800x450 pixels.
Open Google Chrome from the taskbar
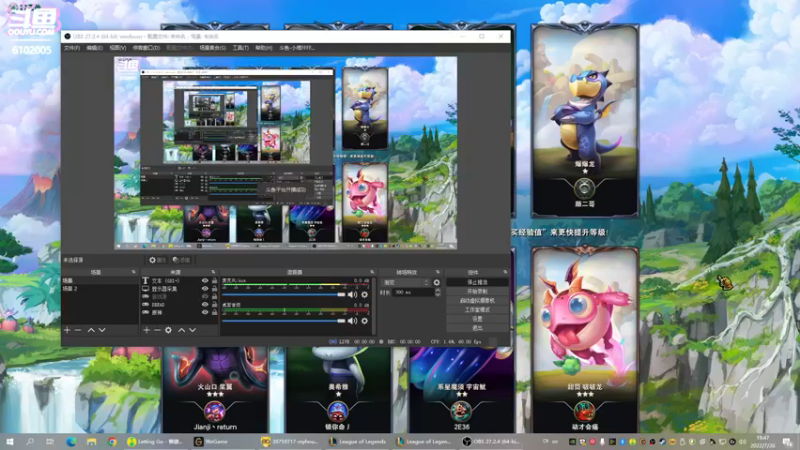pyautogui.click(x=112, y=441)
